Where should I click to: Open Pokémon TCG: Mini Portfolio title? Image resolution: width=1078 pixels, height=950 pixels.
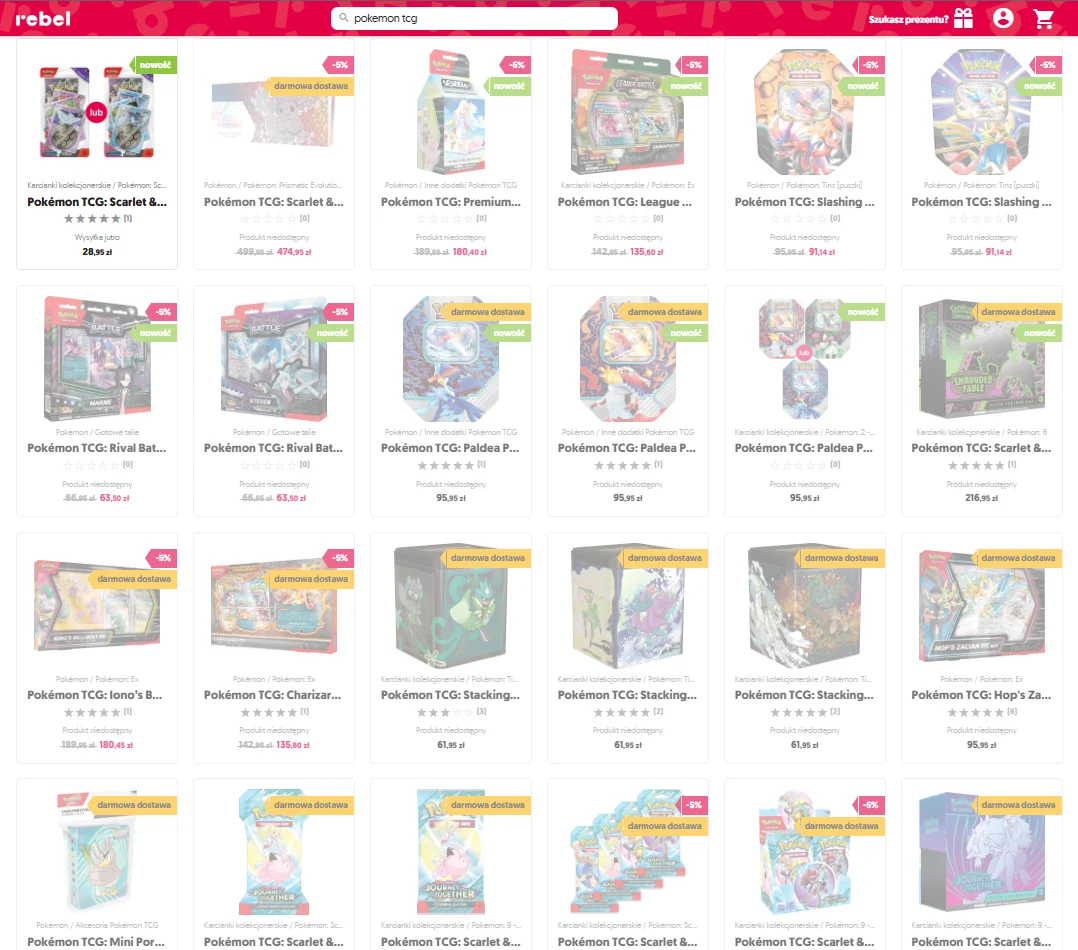96,942
